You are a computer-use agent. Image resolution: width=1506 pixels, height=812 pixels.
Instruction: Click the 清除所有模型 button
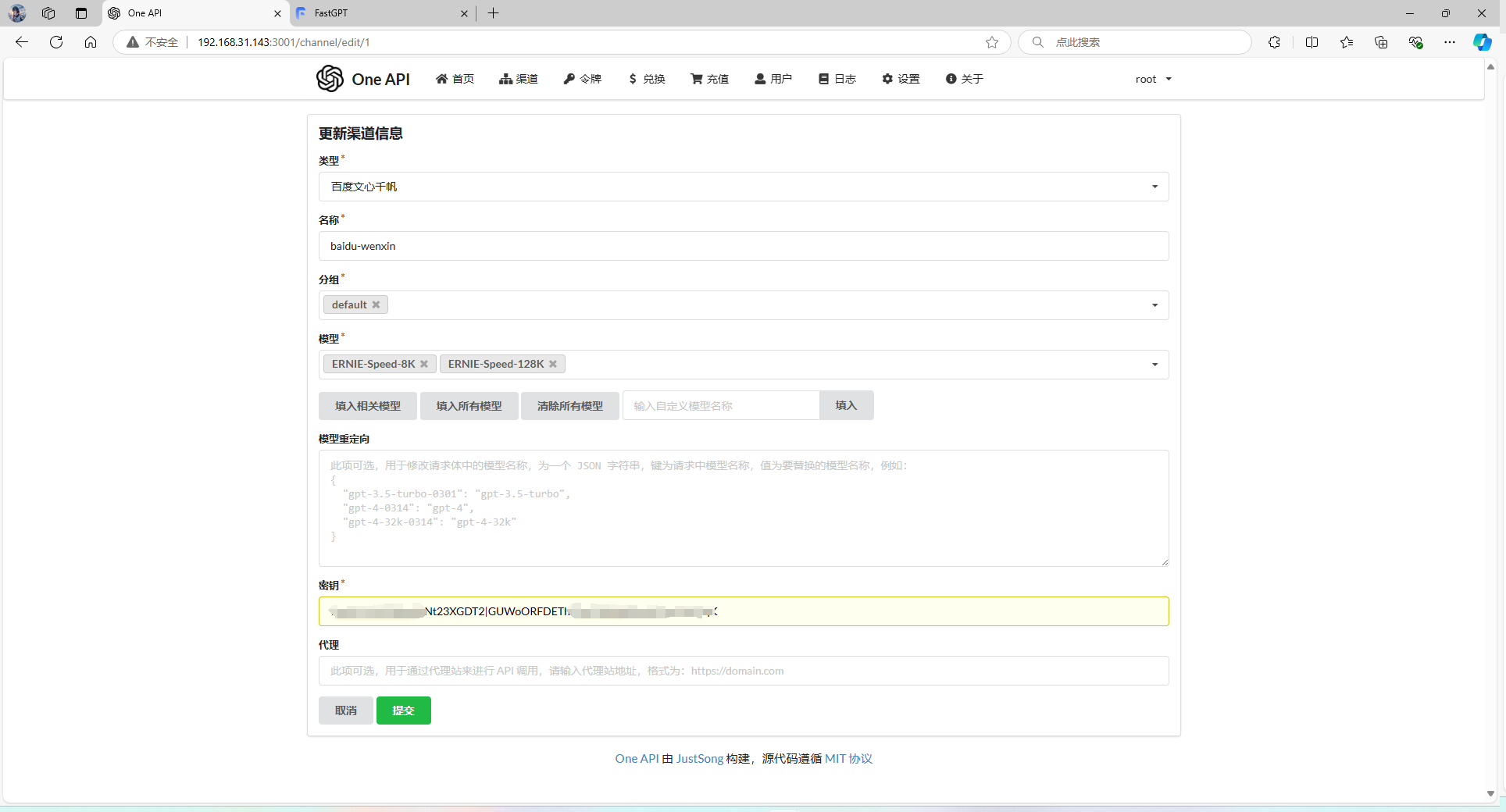point(570,405)
